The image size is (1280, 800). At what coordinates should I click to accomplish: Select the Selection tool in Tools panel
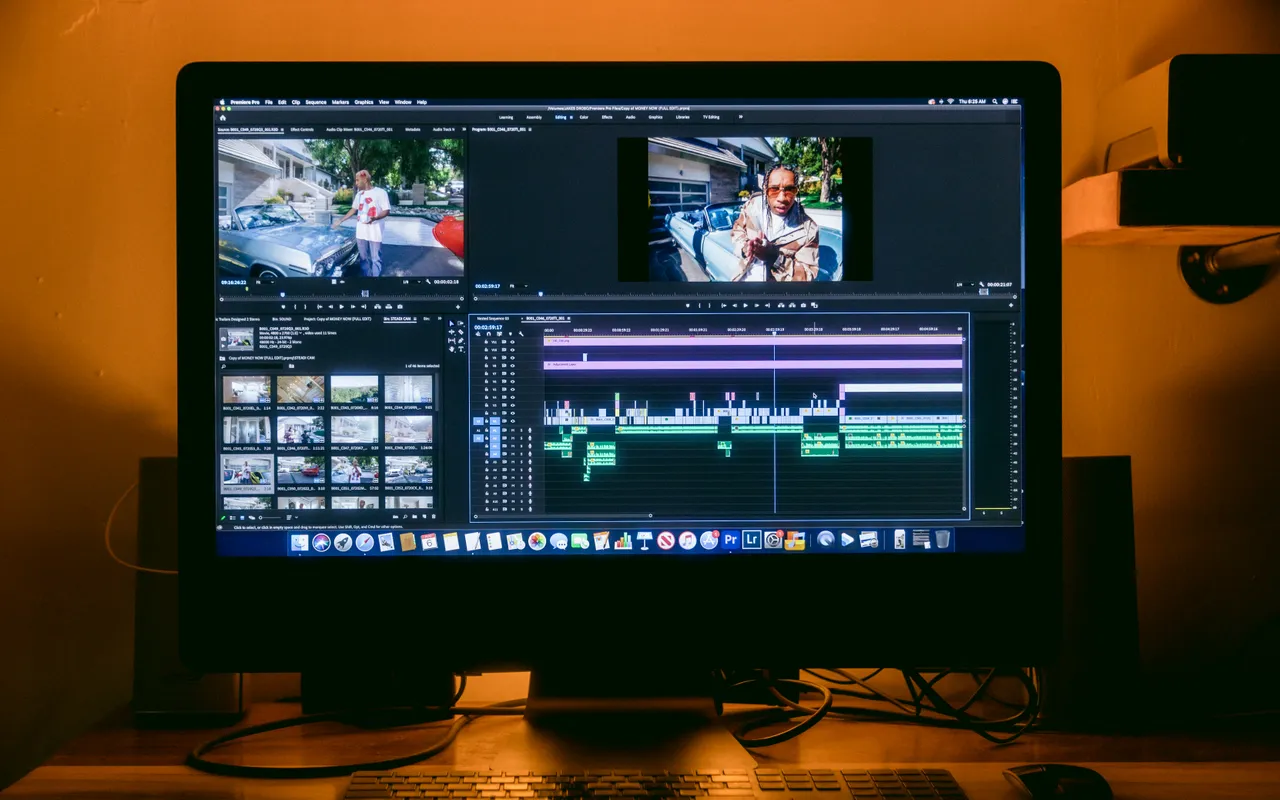[451, 324]
